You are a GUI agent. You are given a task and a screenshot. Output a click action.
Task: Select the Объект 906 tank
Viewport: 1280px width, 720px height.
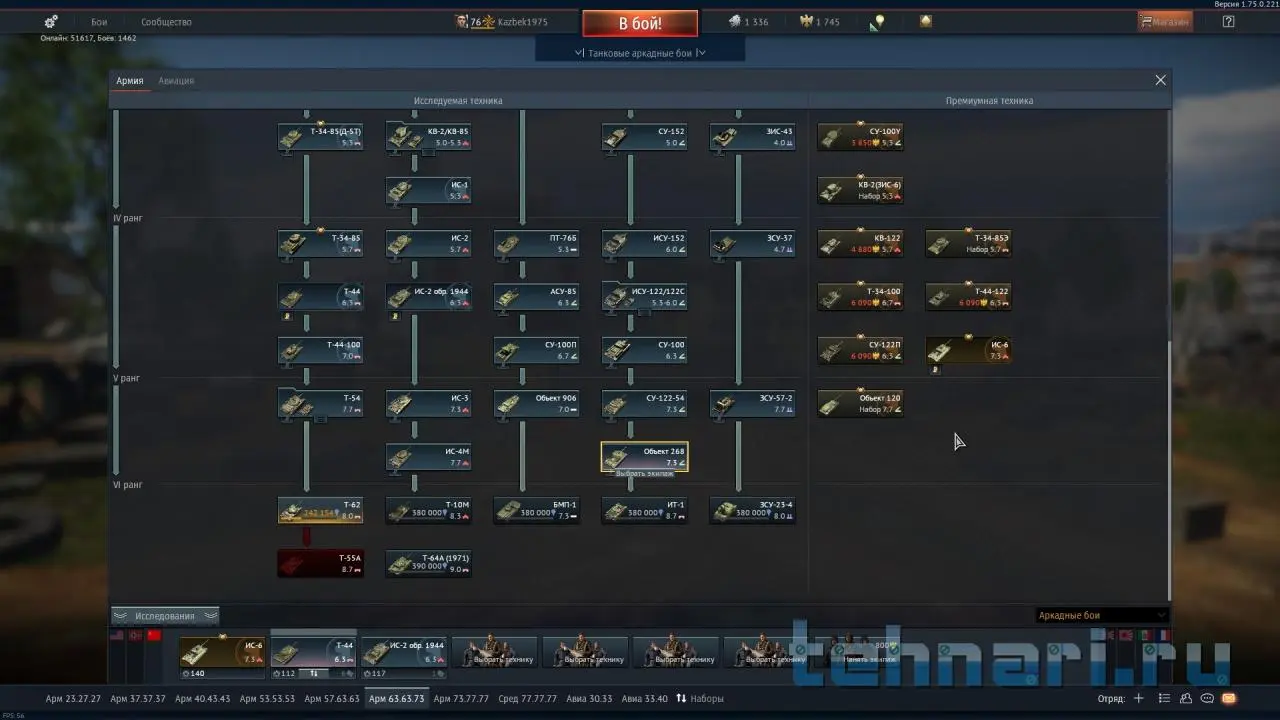click(536, 404)
